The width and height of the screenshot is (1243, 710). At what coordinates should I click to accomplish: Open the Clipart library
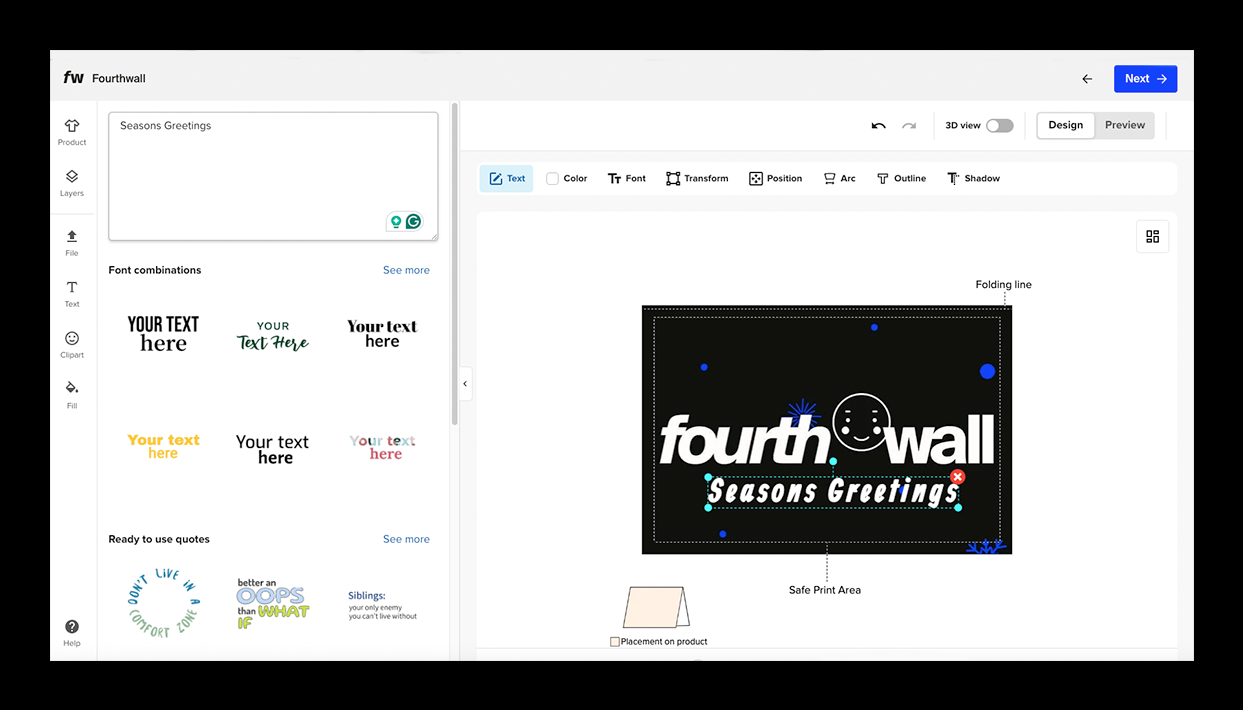click(72, 344)
